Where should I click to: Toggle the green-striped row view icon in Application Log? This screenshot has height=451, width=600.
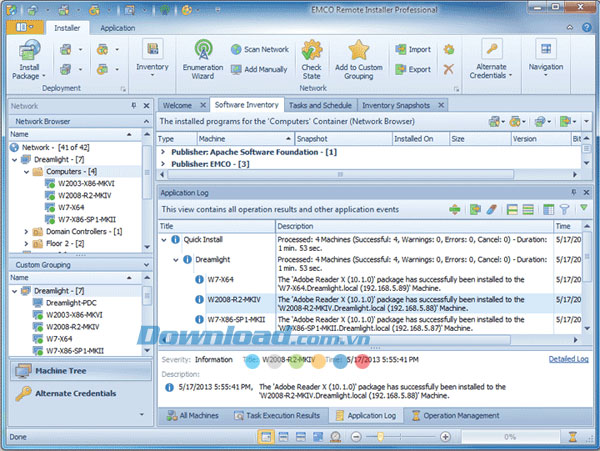[528, 209]
